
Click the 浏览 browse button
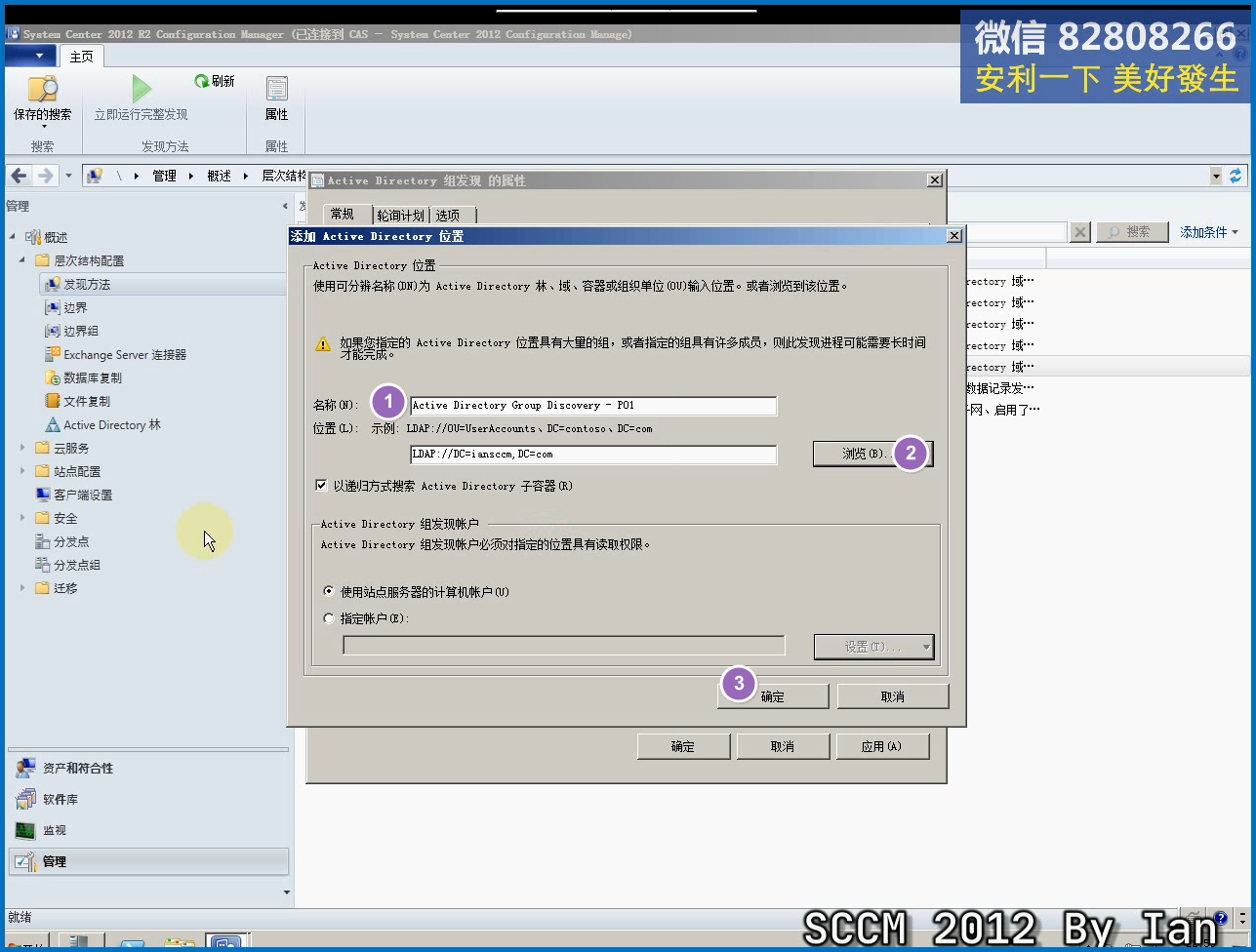coord(872,454)
